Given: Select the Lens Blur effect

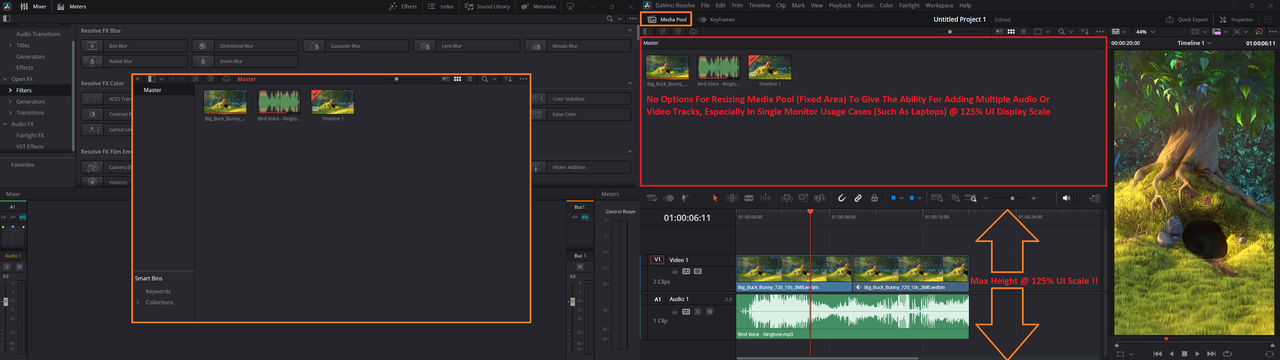Looking at the screenshot, I should coord(467,46).
